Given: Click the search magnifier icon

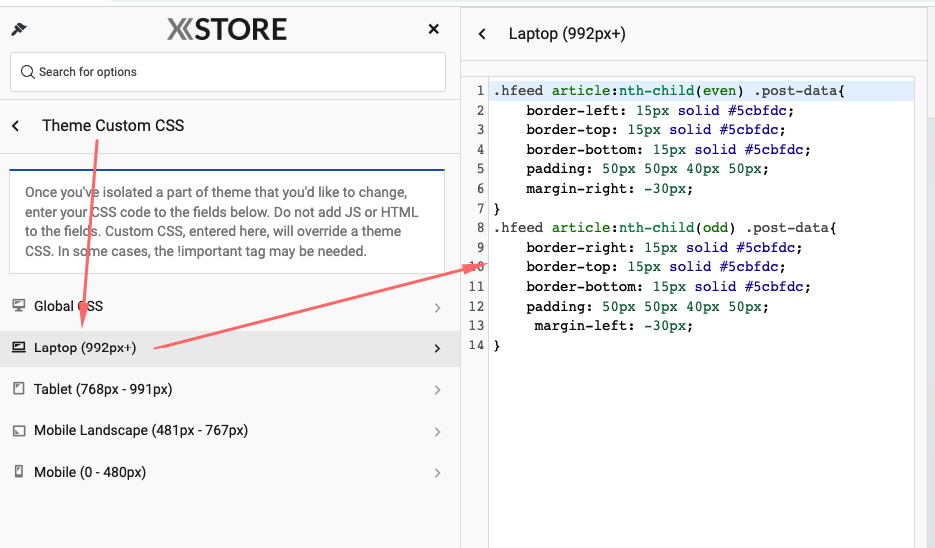Looking at the screenshot, I should 27,72.
